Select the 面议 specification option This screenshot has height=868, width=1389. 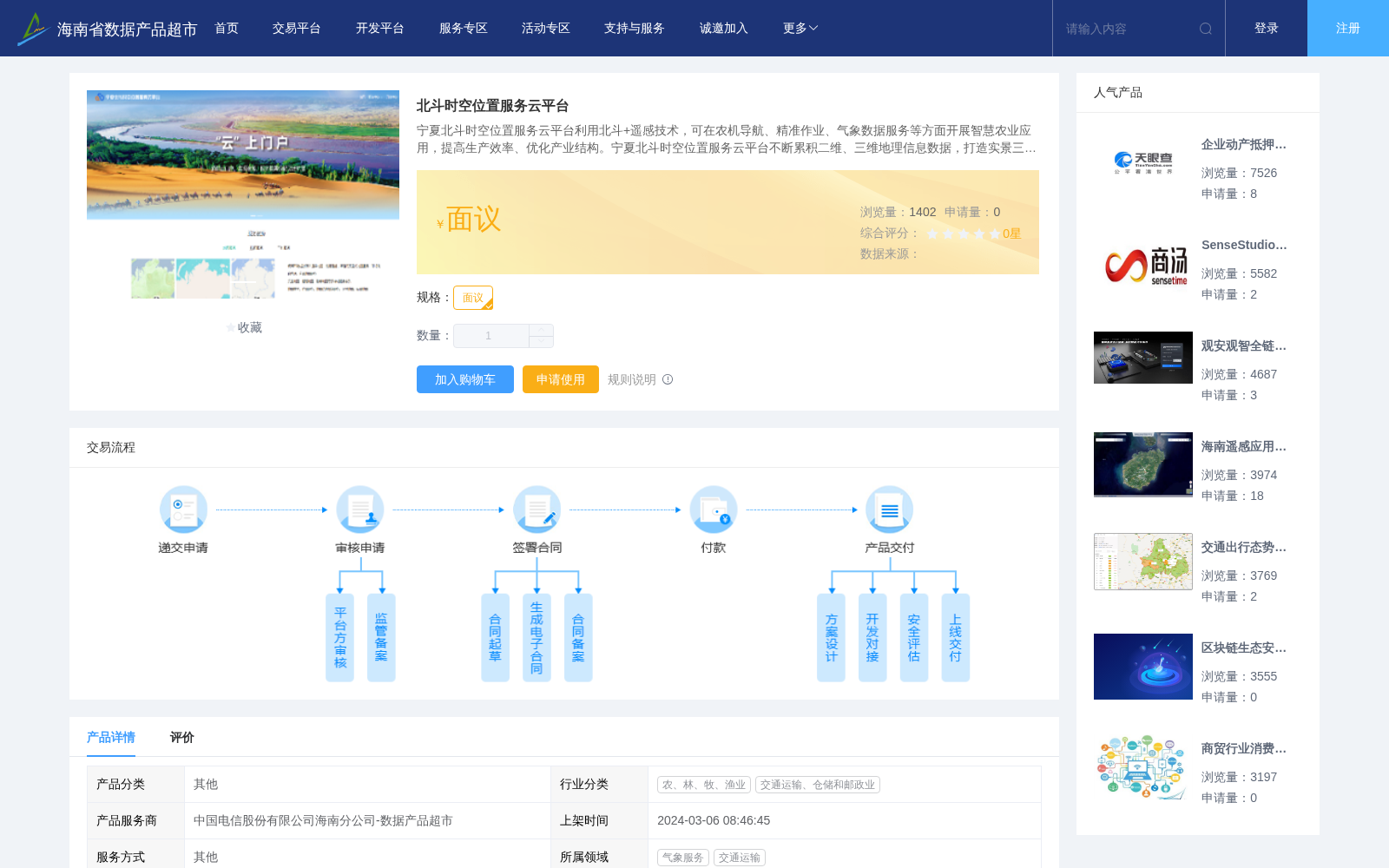pos(473,298)
